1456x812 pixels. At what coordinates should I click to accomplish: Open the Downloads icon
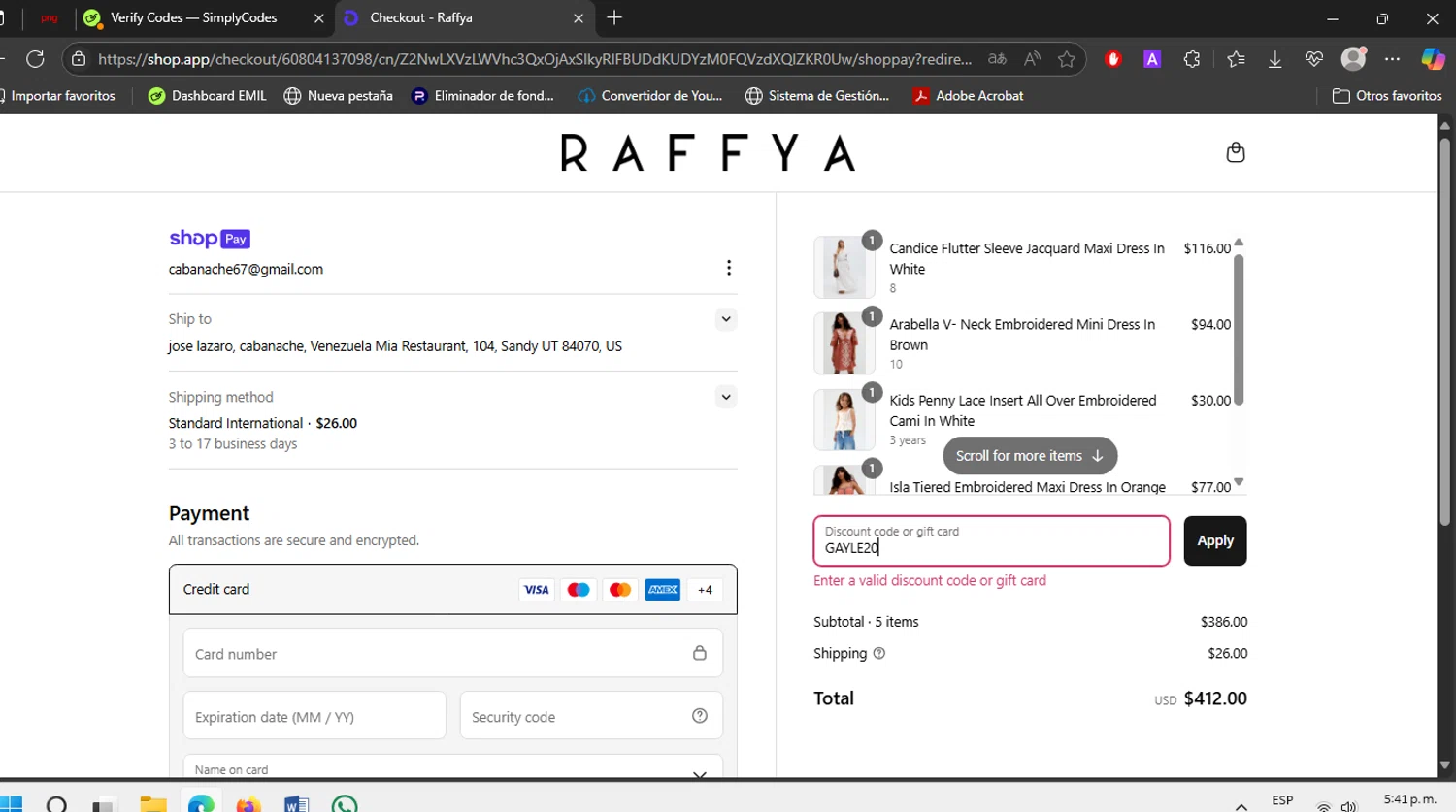tap(1274, 59)
